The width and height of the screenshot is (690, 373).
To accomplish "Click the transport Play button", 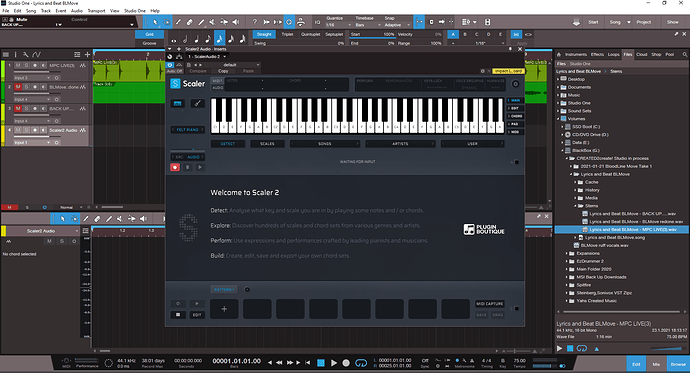I will point(334,362).
